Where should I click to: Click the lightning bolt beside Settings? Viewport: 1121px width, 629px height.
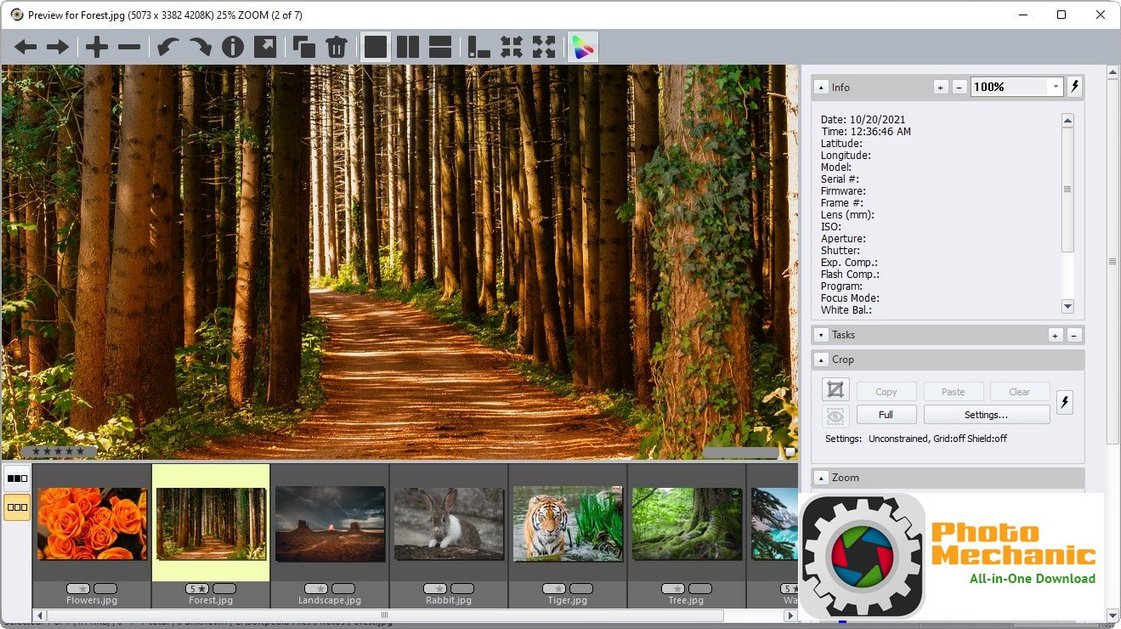[x=1064, y=402]
